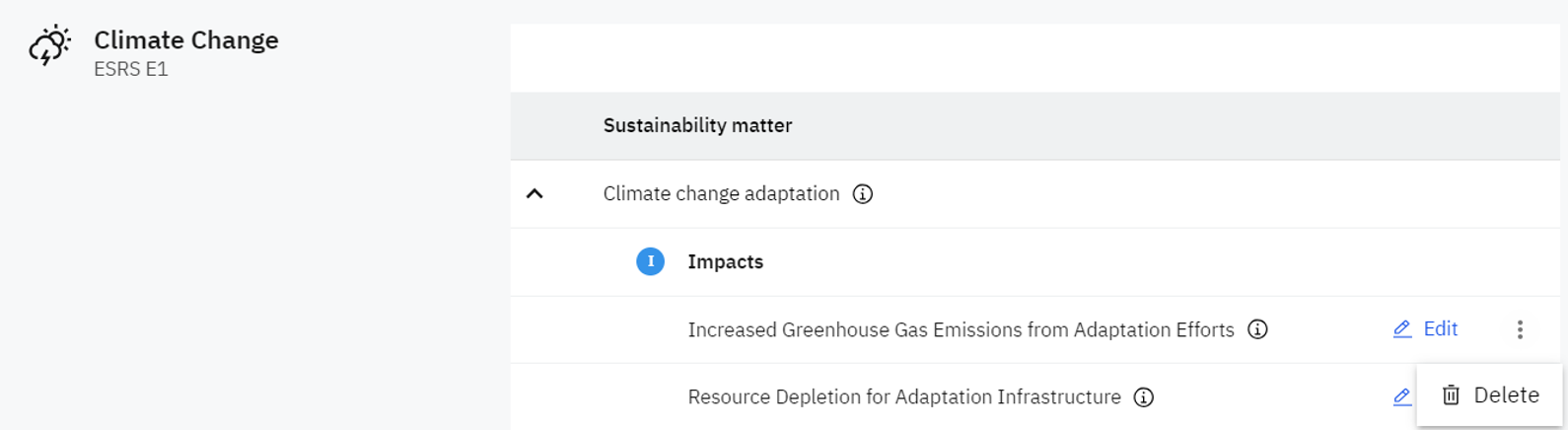Viewport: 1568px width, 430px height.
Task: Select the Climate change adaptation row title
Action: pyautogui.click(x=721, y=194)
